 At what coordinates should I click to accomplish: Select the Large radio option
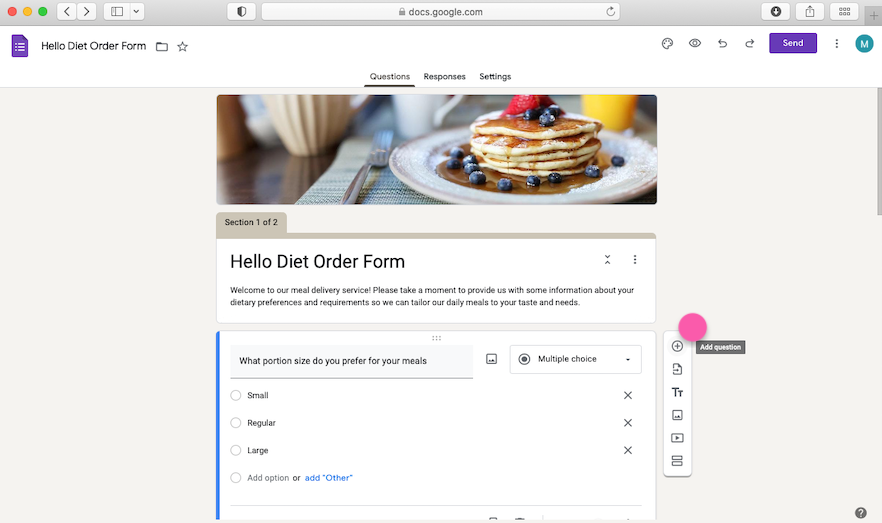[x=236, y=450]
